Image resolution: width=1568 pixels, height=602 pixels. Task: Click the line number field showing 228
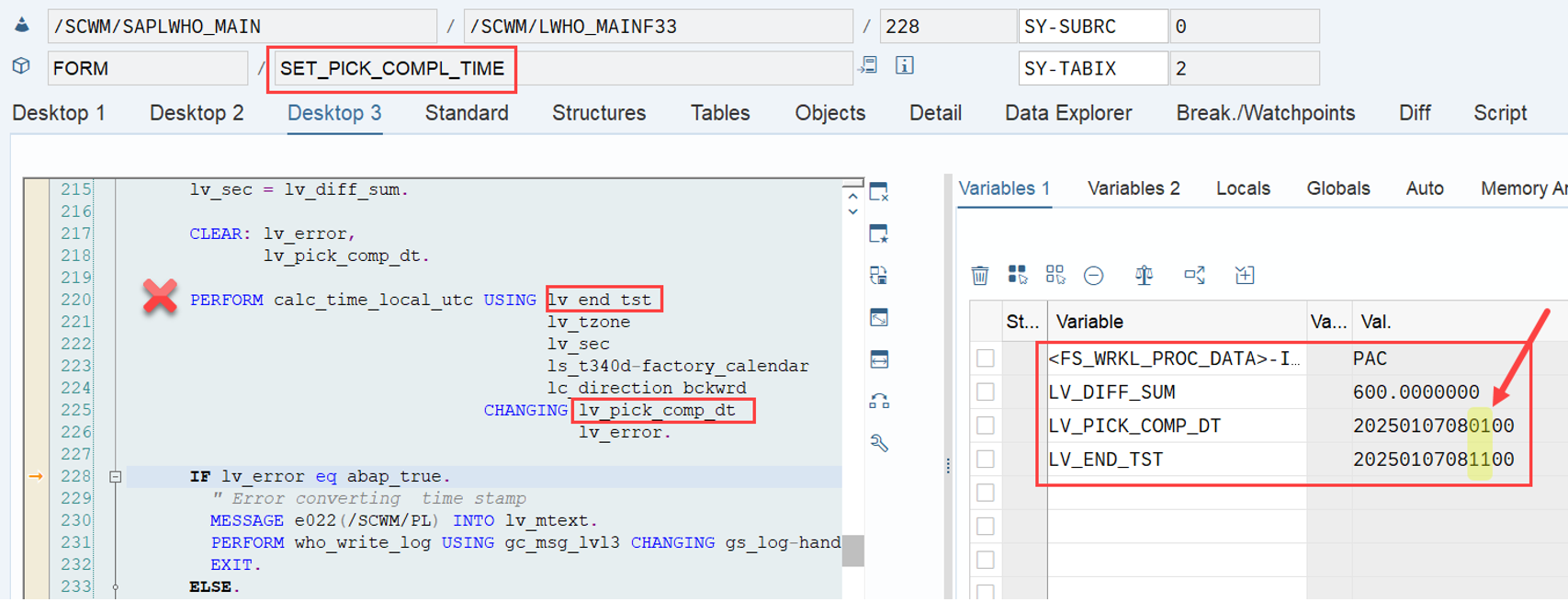click(x=948, y=26)
